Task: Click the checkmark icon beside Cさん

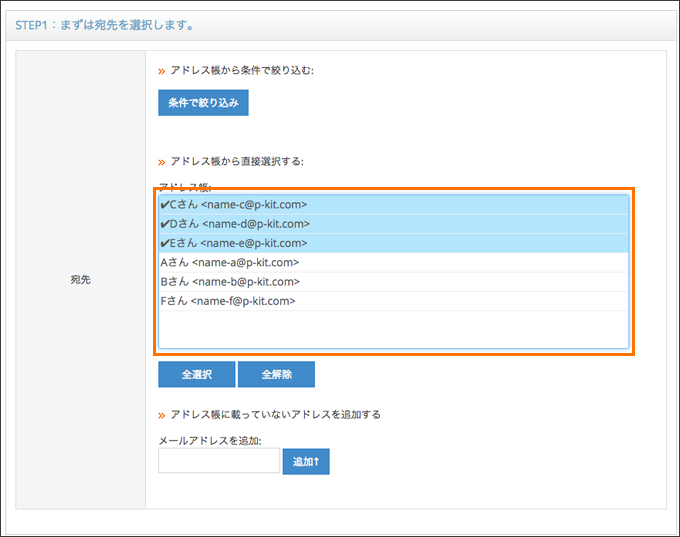Action: pyautogui.click(x=164, y=205)
